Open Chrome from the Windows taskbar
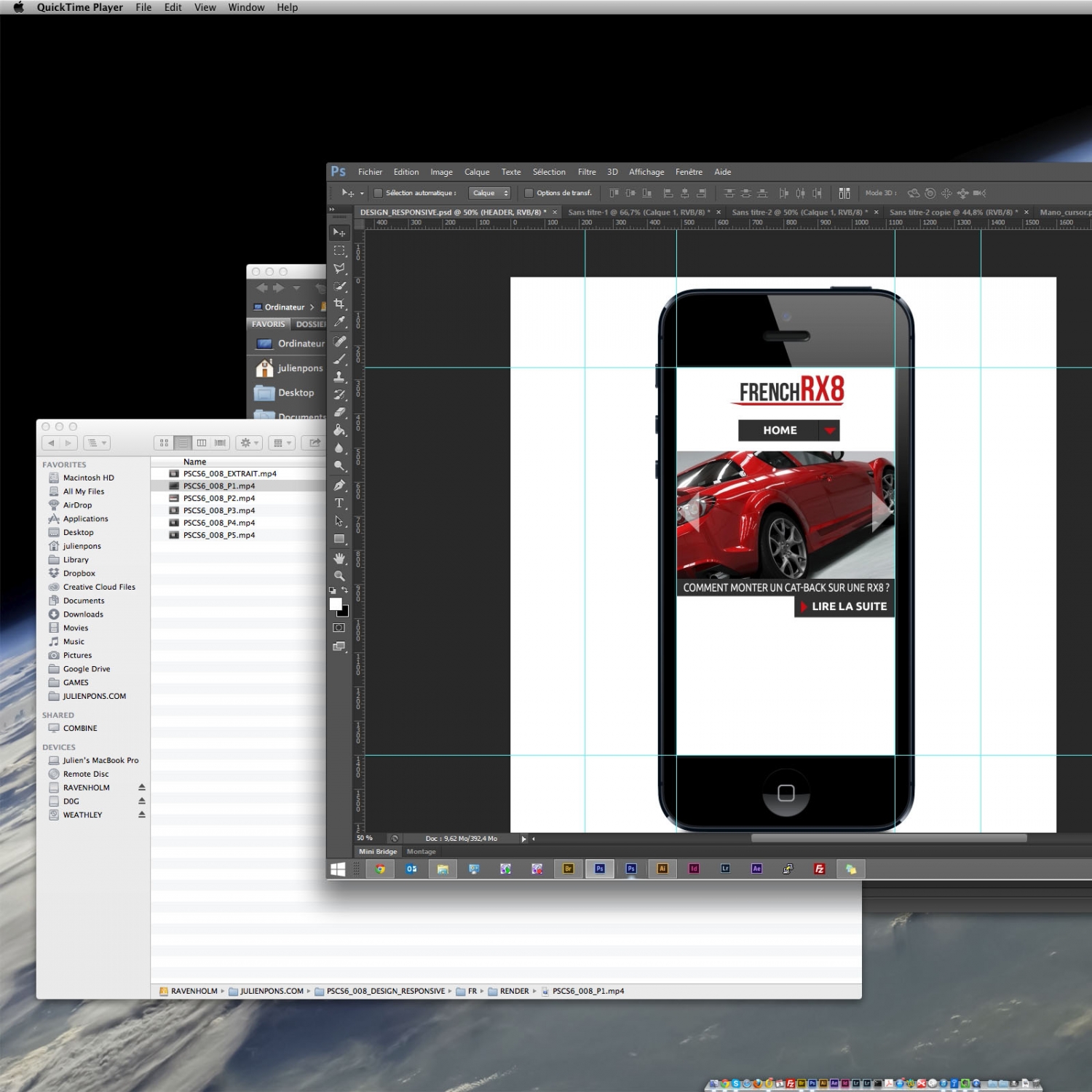 click(380, 869)
